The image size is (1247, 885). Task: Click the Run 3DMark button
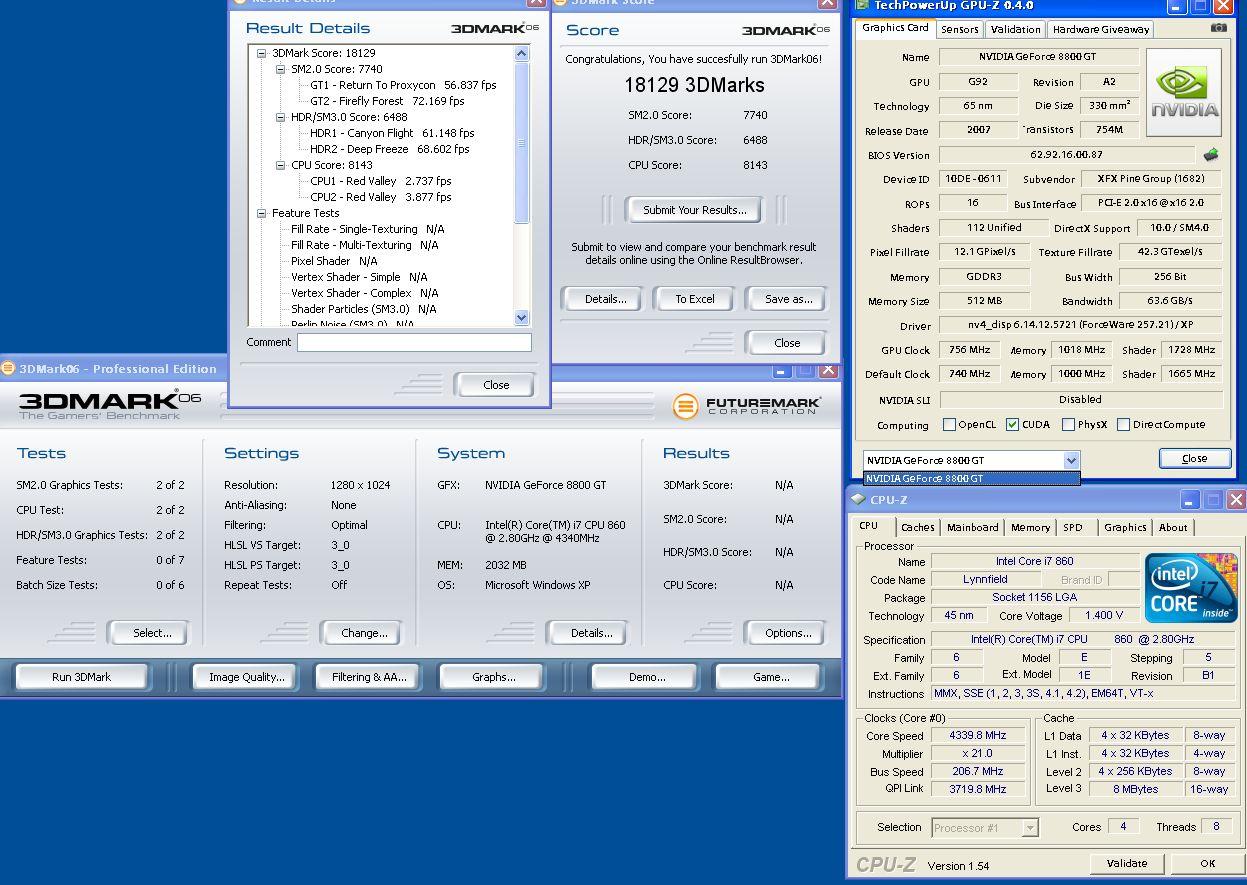(81, 677)
